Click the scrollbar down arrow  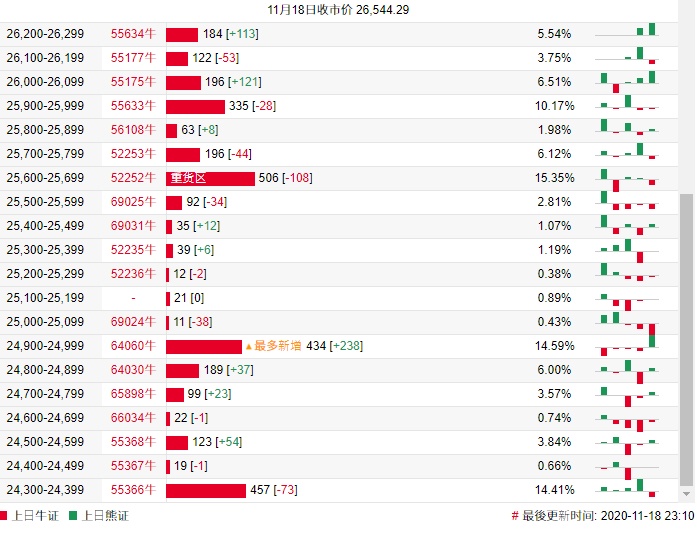tap(686, 494)
